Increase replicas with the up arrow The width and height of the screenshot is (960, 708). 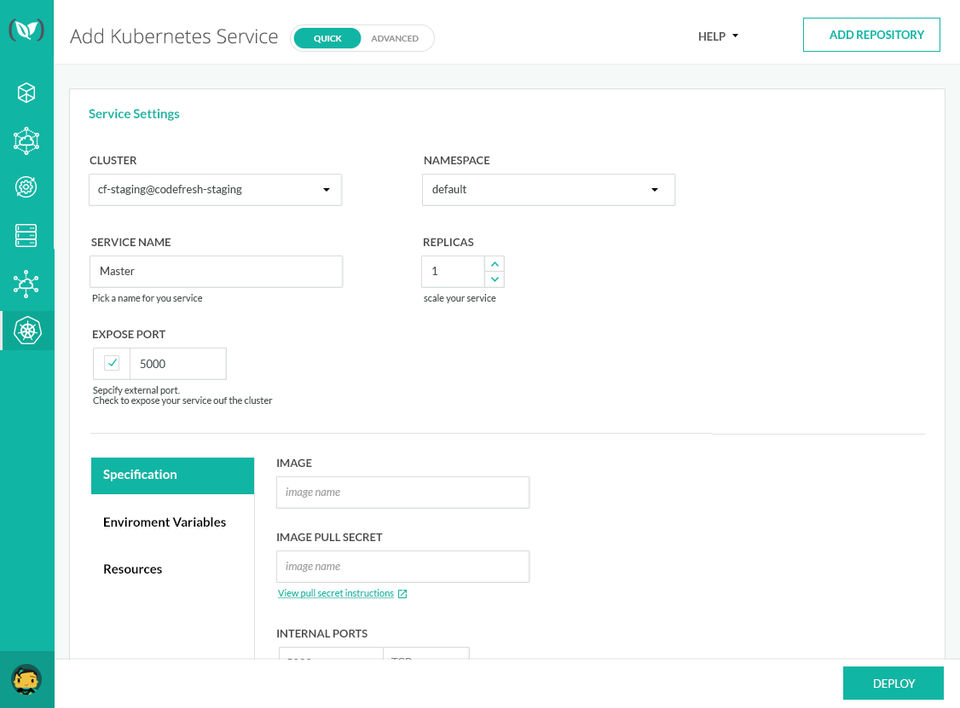tap(495, 264)
